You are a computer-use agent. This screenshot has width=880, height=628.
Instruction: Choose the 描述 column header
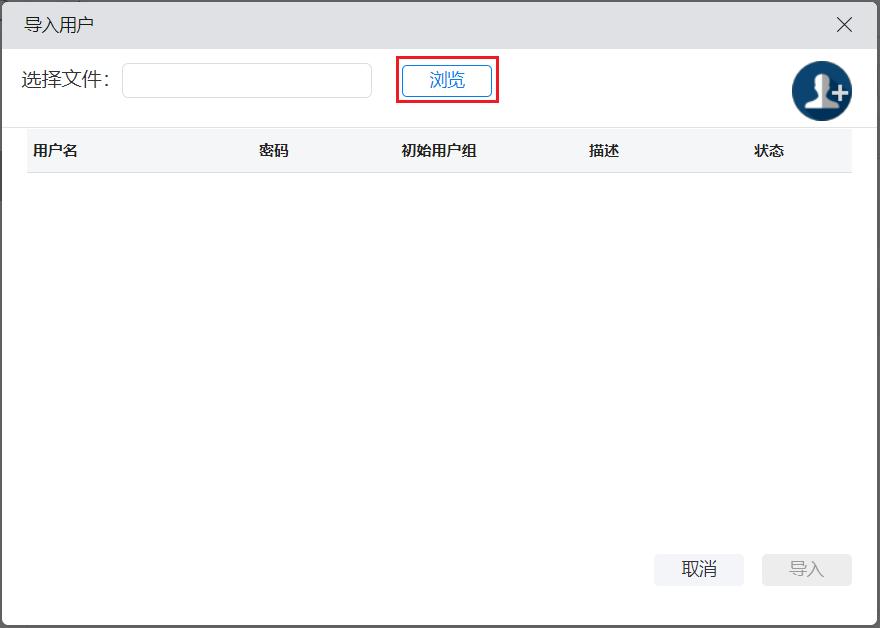pos(604,151)
